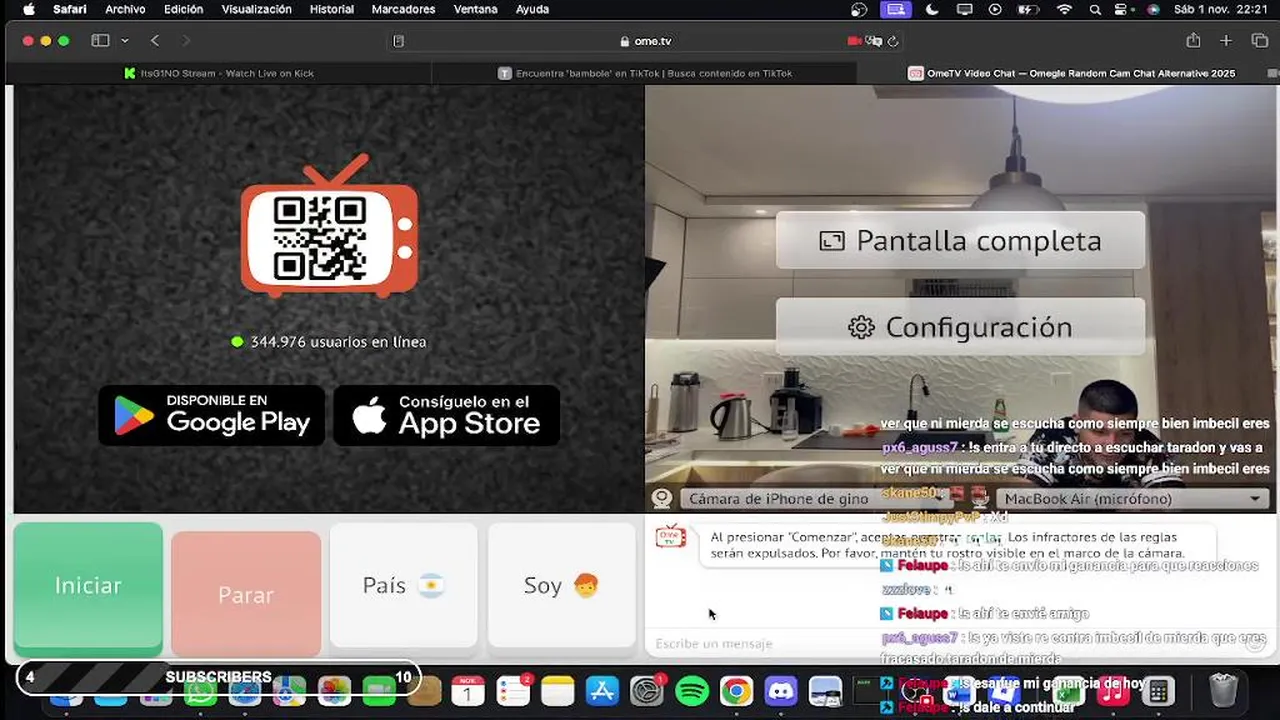Viewport: 1280px width, 720px height.
Task: Open the Apple menu
Action: click(x=29, y=9)
